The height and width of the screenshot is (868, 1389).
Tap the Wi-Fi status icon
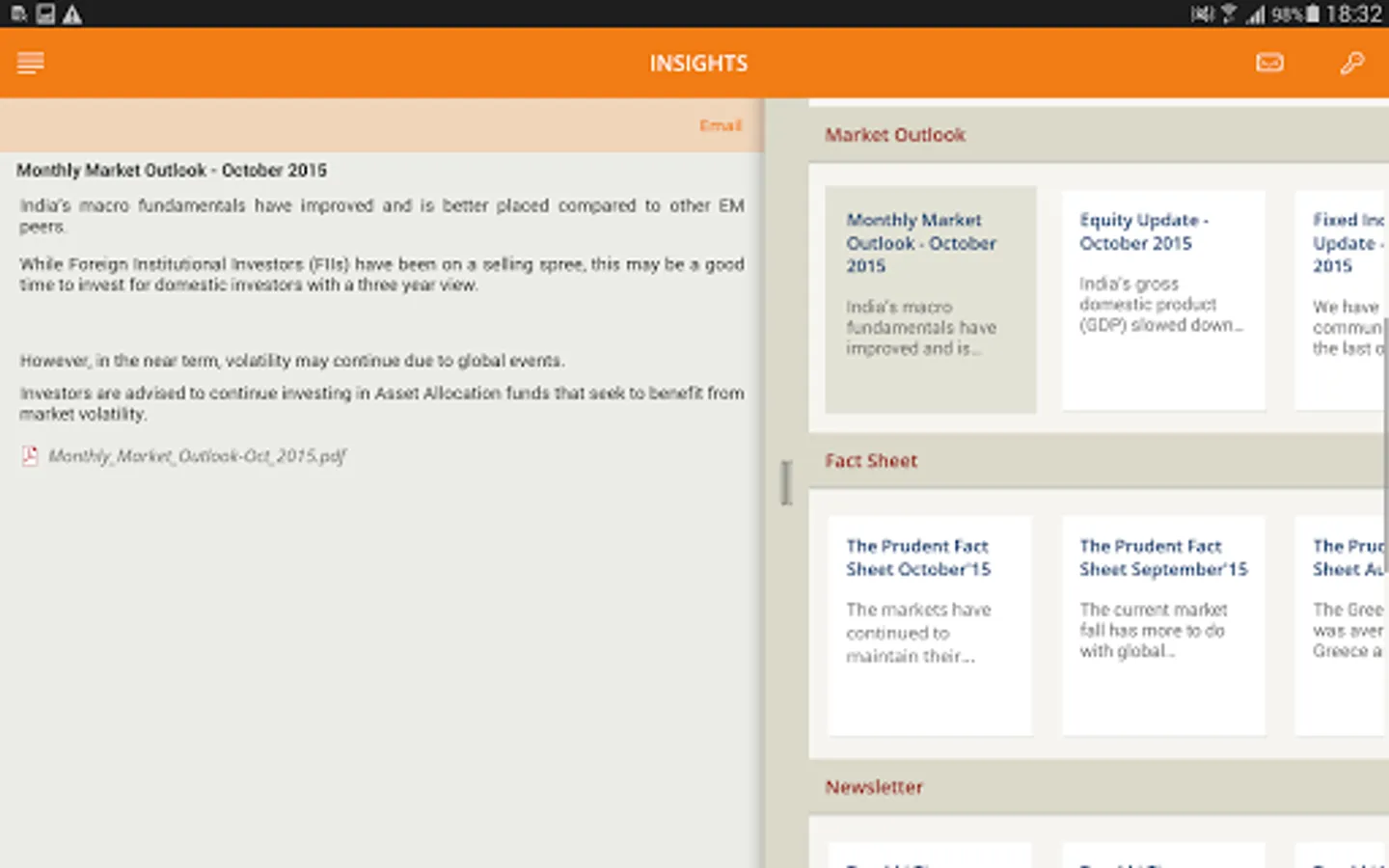[x=1228, y=14]
